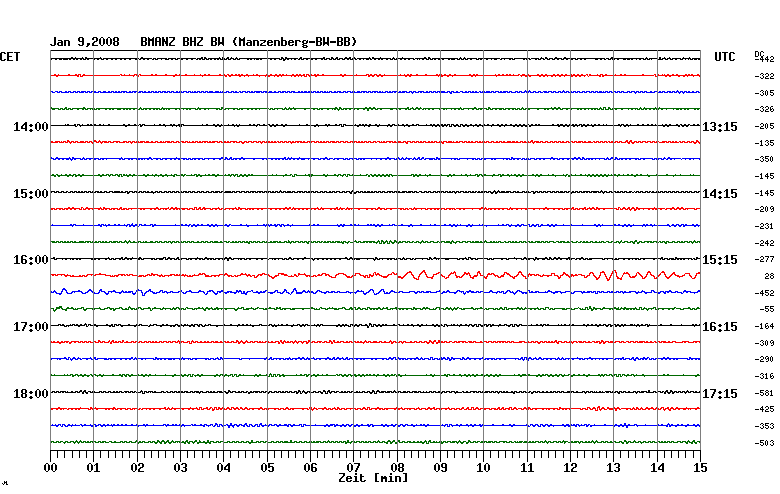Click the "UTC" time zone label

pos(724,57)
